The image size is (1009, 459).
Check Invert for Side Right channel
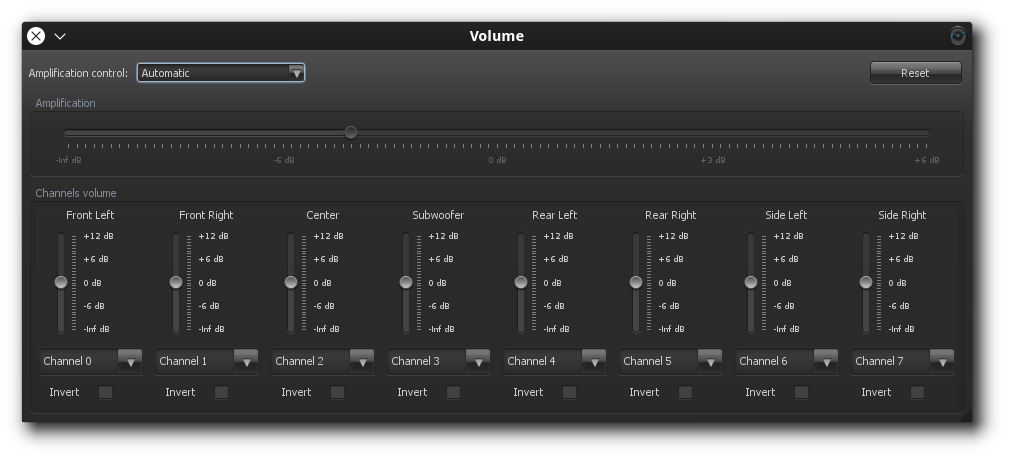[917, 392]
